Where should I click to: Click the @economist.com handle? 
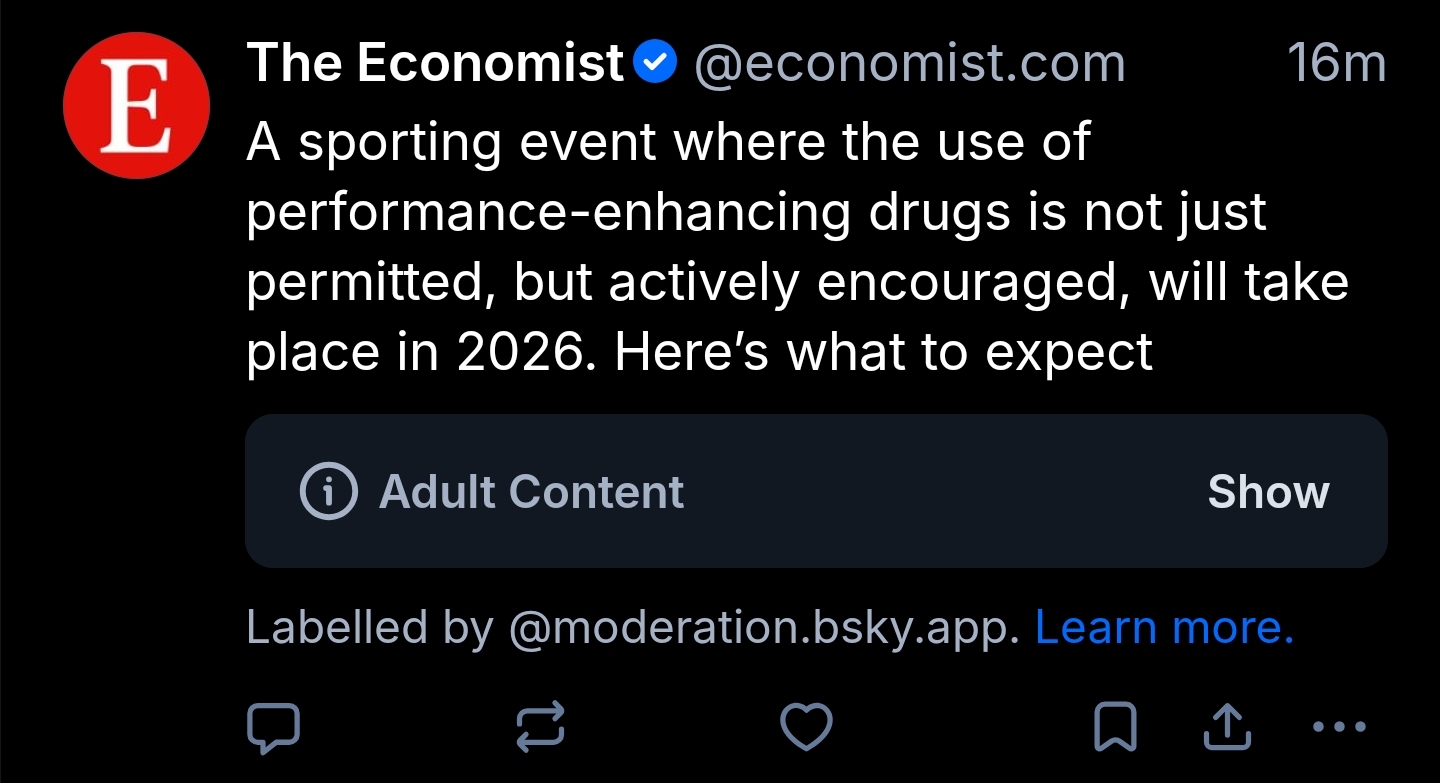[x=909, y=64]
